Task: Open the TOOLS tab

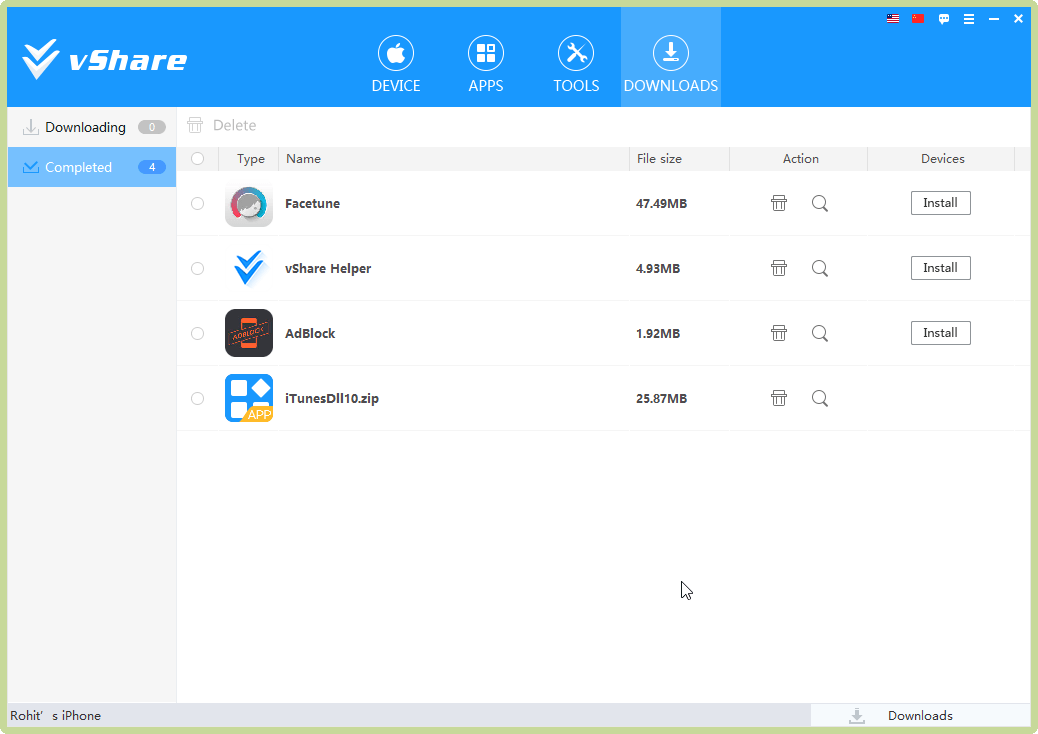Action: tap(576, 64)
